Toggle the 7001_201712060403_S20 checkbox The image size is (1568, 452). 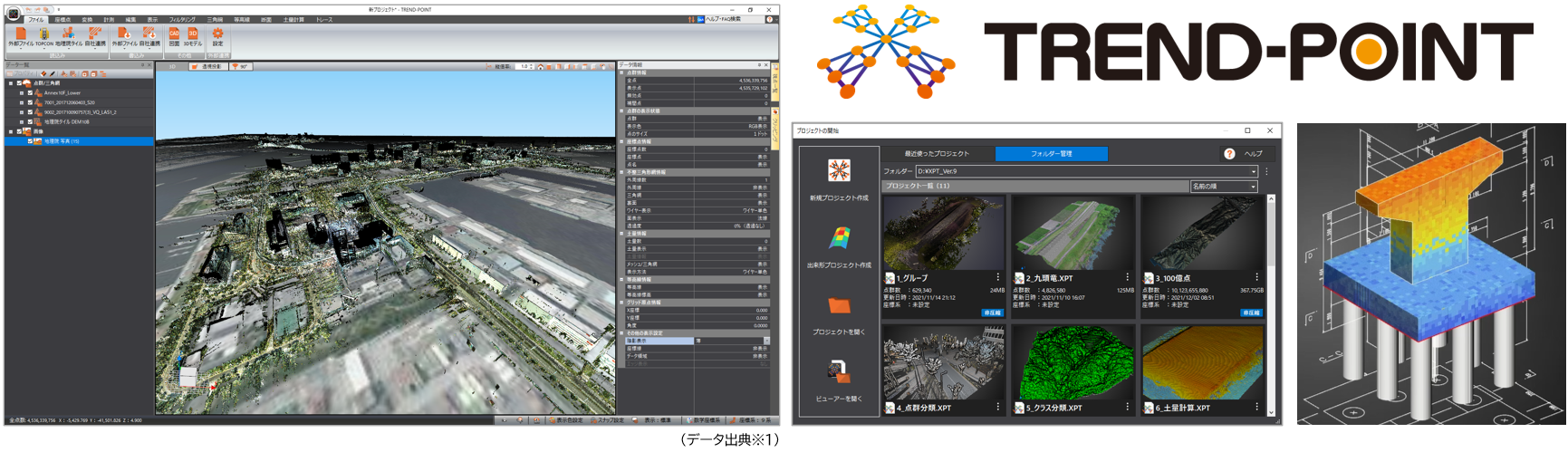[x=30, y=102]
